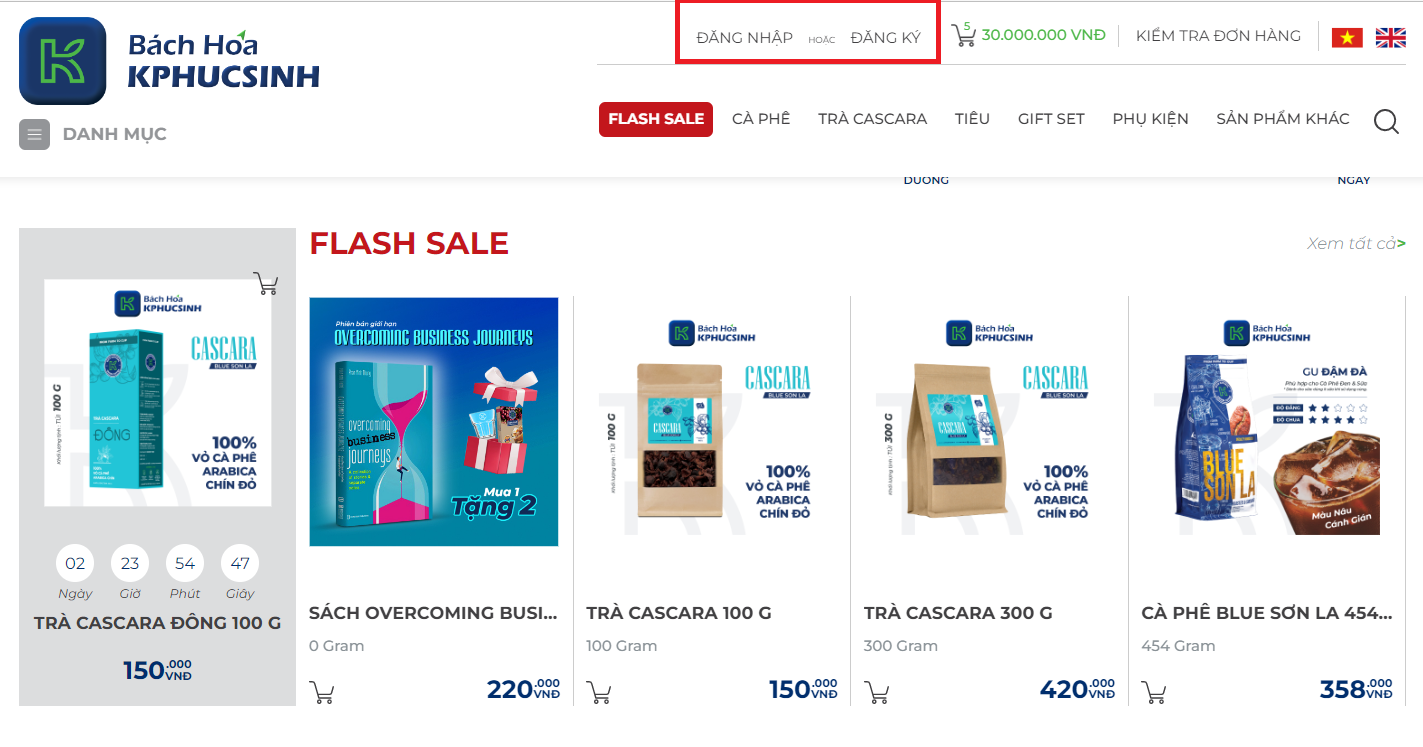Open the shopping cart showing 30.000.000 VNĐ

[1028, 35]
